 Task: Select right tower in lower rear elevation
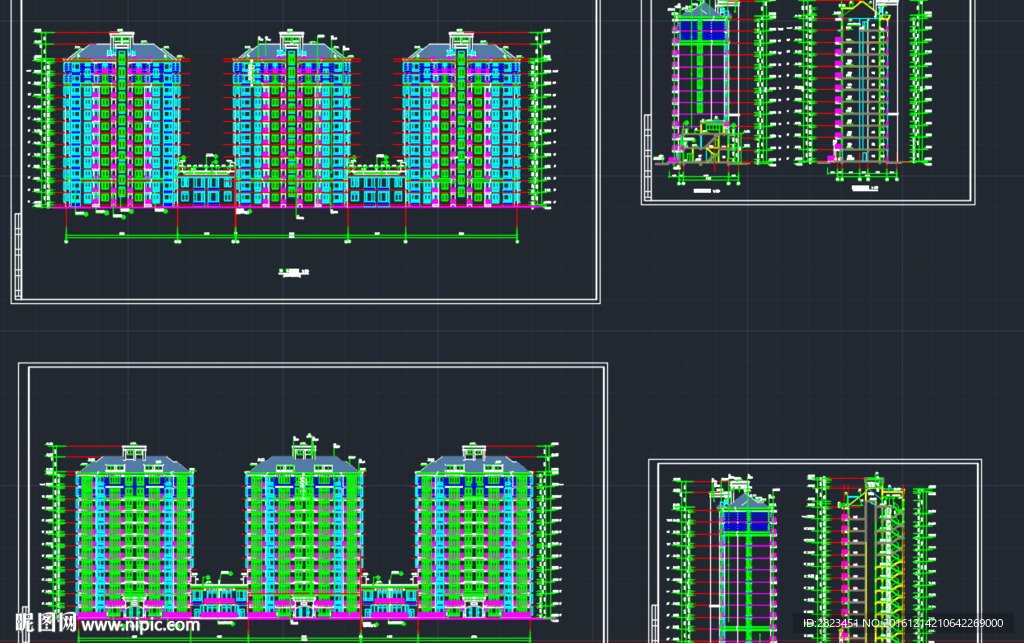point(474,530)
